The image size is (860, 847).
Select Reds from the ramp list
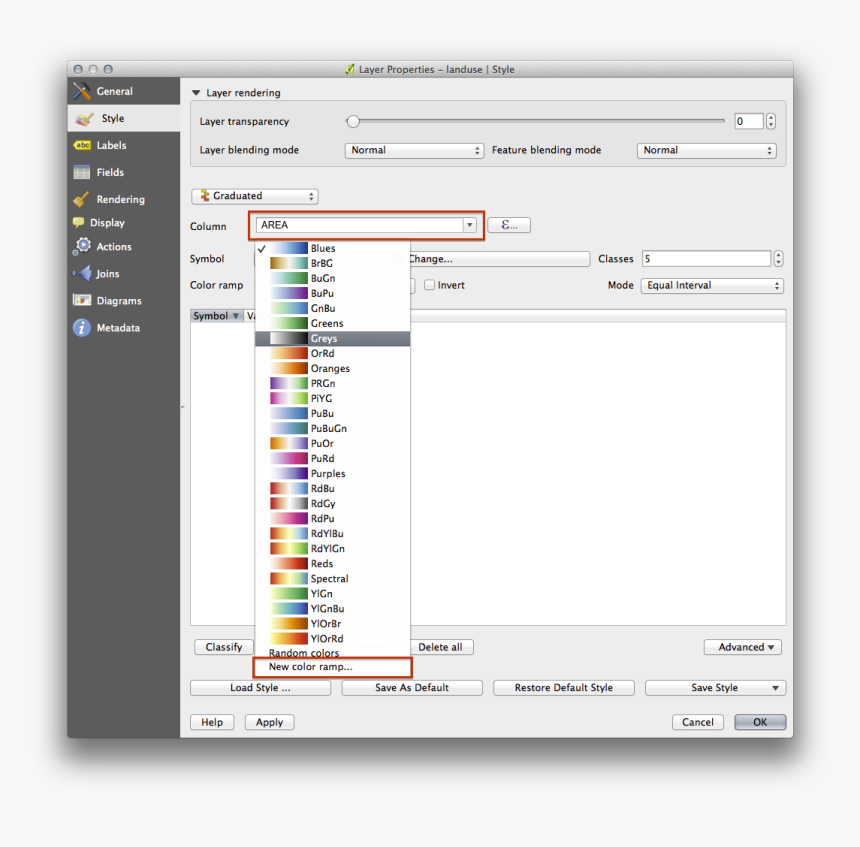(332, 563)
